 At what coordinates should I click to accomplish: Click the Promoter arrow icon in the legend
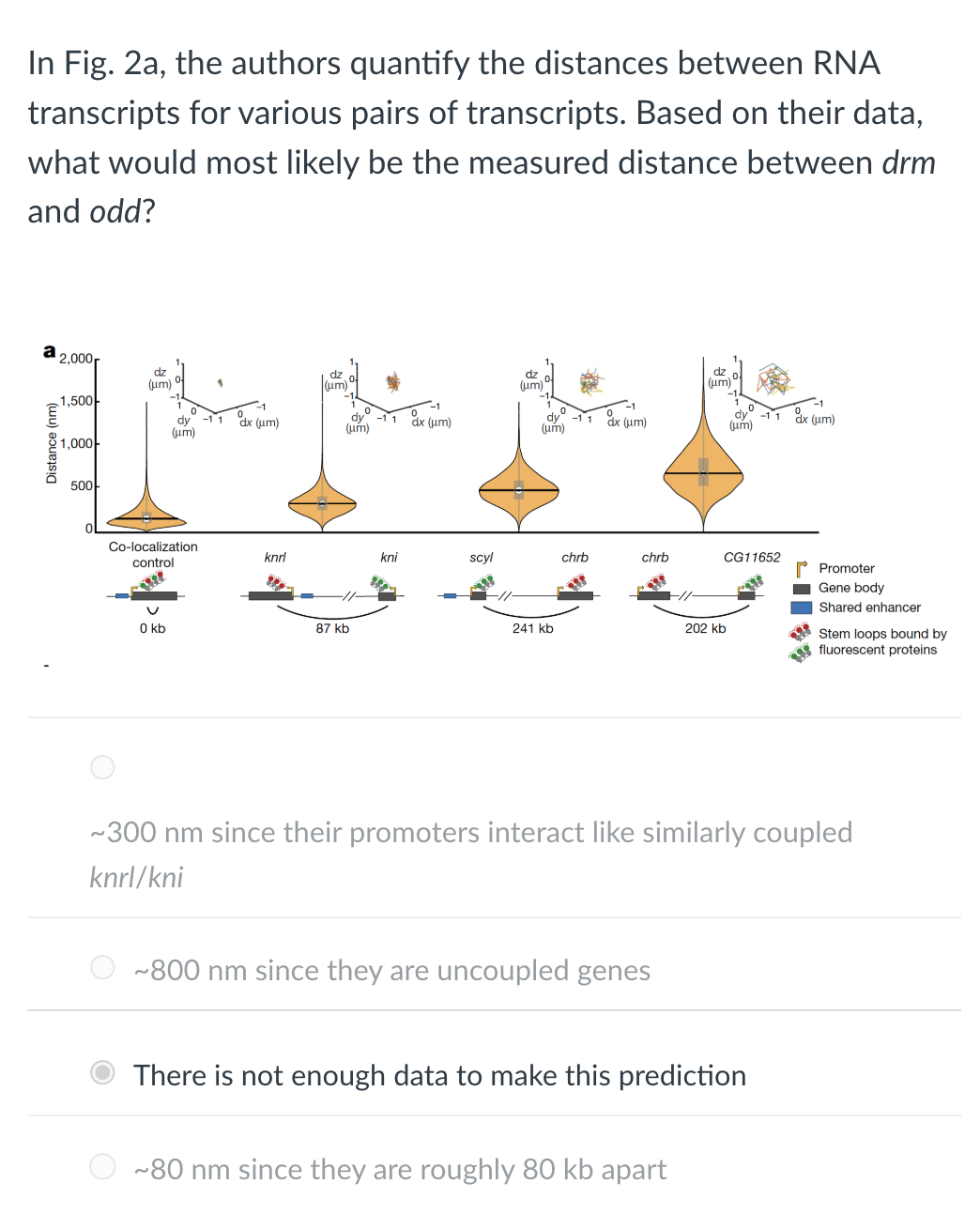800,568
